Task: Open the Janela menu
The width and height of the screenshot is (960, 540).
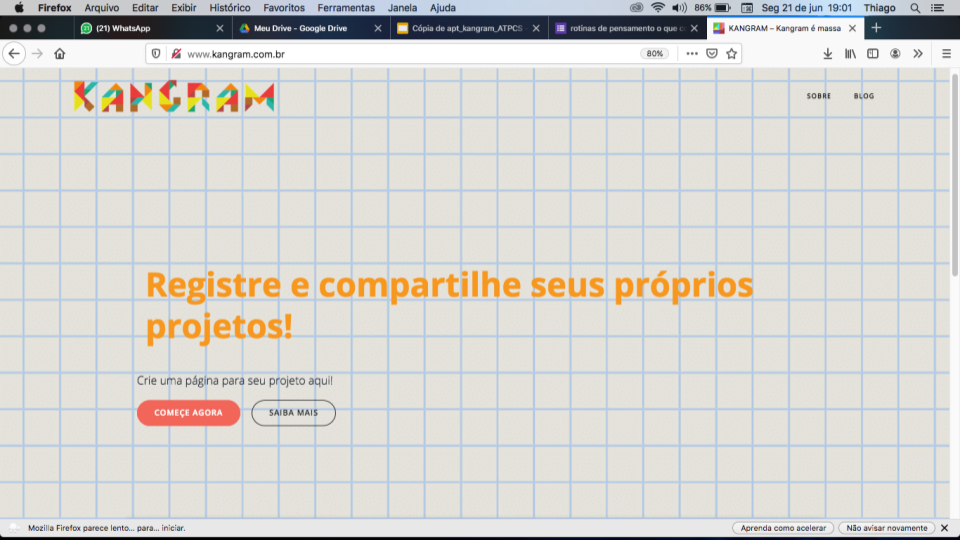Action: coord(402,8)
